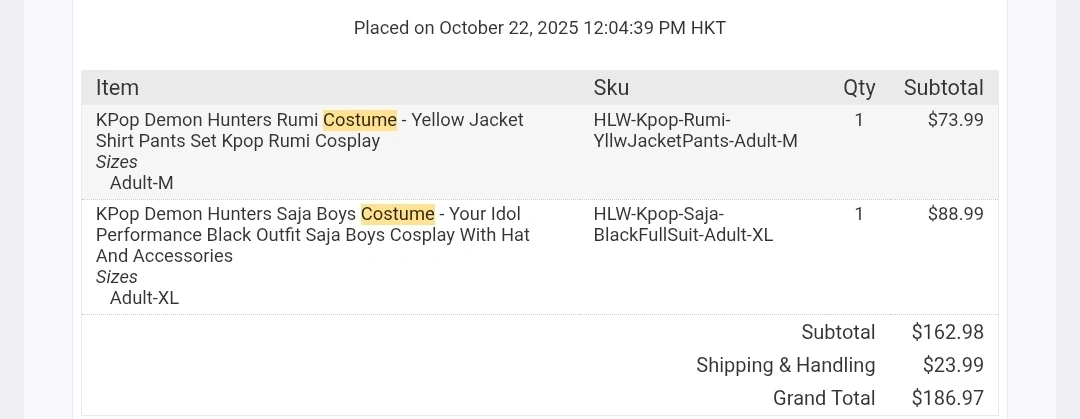Click the order placed date text
This screenshot has height=419, width=1080.
(x=539, y=28)
